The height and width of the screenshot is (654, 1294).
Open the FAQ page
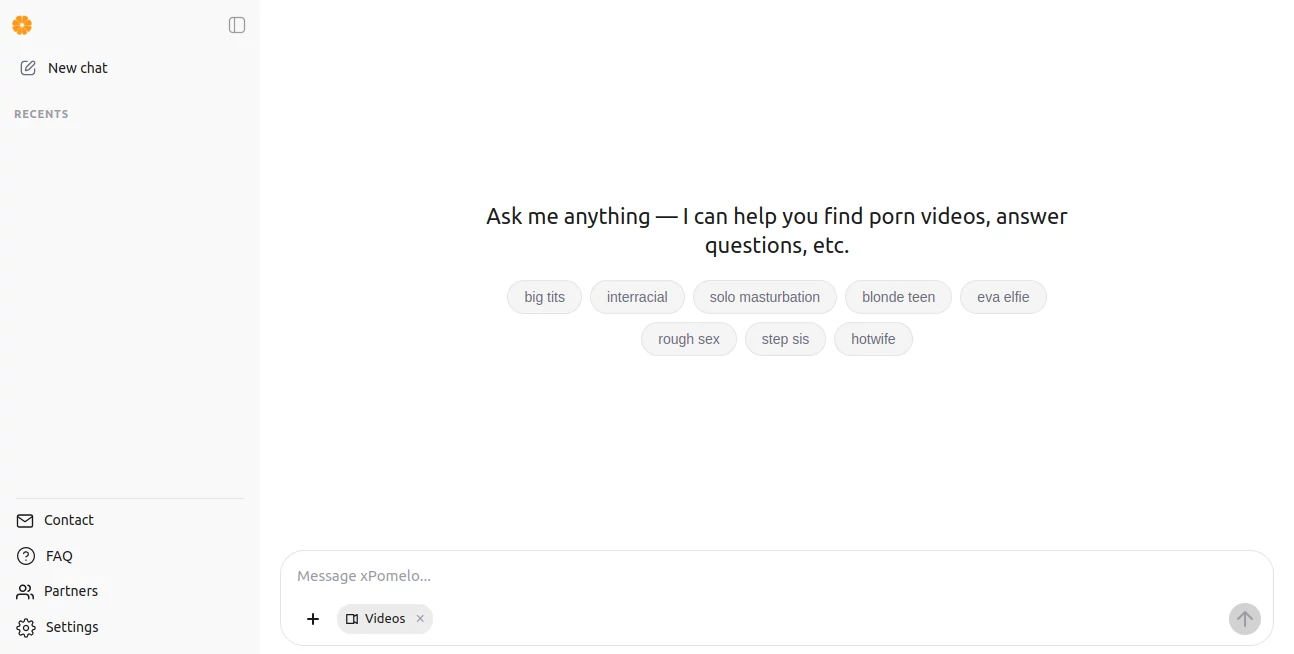[45, 556]
